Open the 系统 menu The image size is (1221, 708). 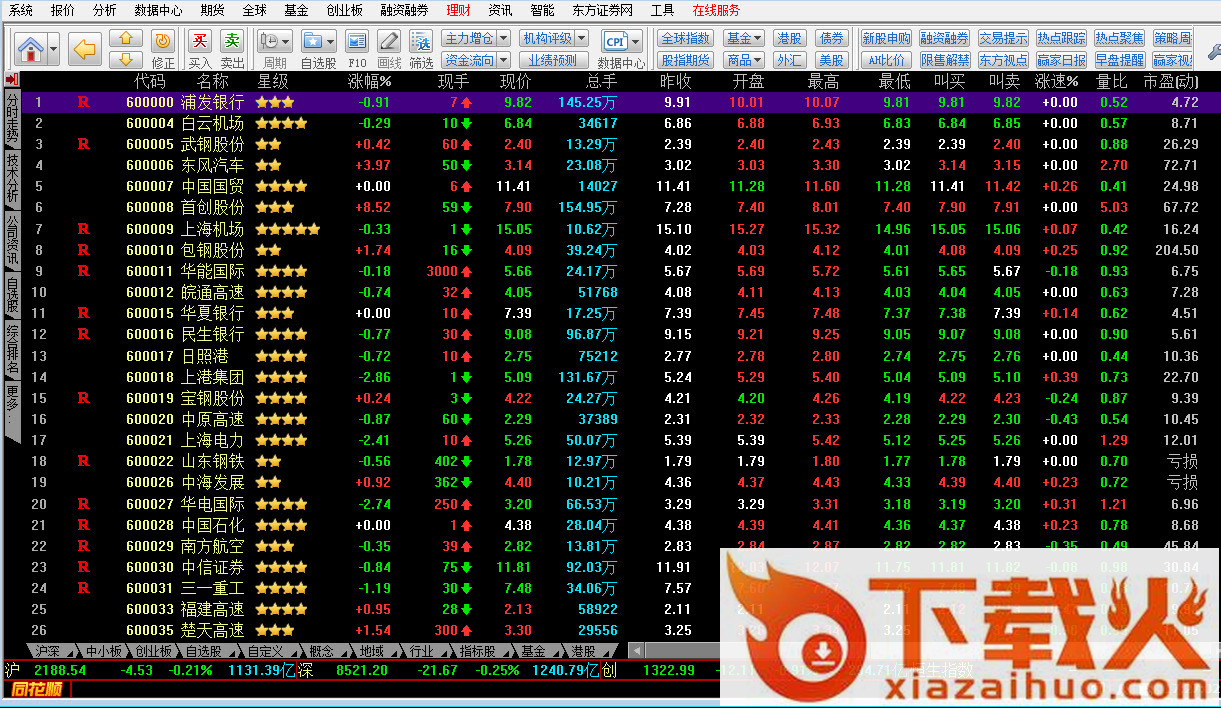click(21, 10)
